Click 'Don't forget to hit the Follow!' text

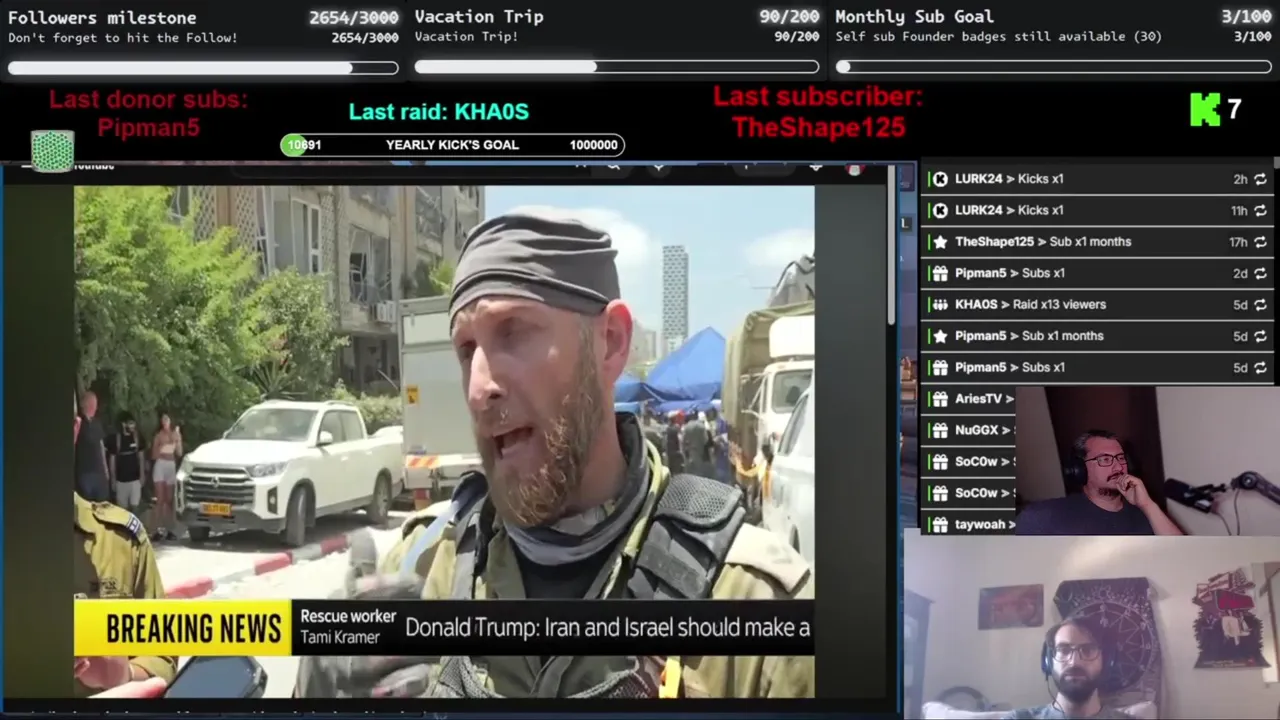123,38
